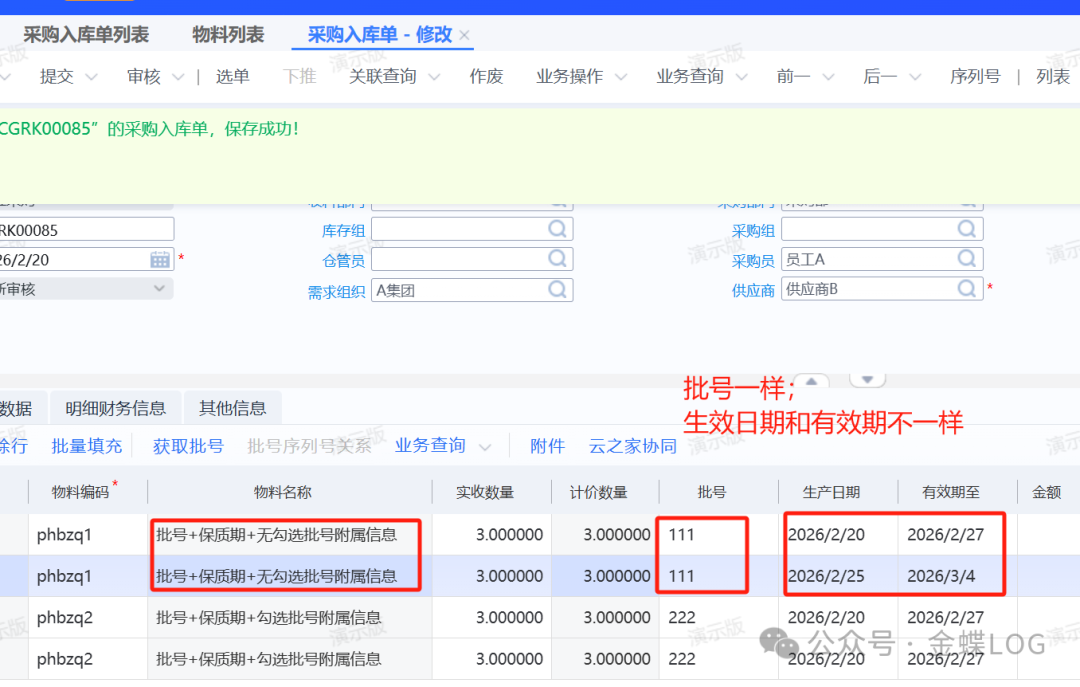The image size is (1080, 687).
Task: Click the search icon in 采购组 field
Action: 966,230
